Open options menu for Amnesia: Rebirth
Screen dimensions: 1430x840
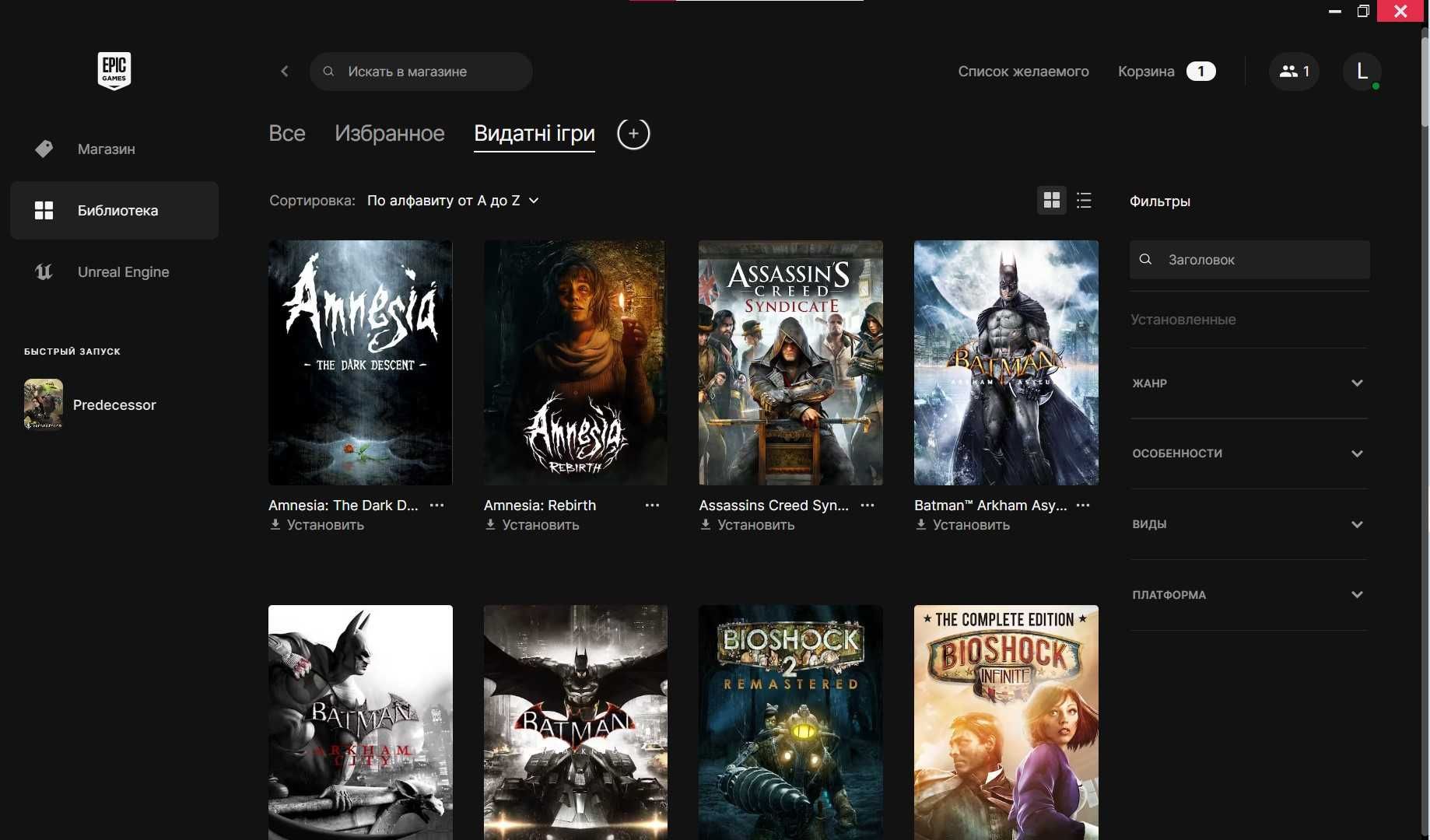click(652, 506)
